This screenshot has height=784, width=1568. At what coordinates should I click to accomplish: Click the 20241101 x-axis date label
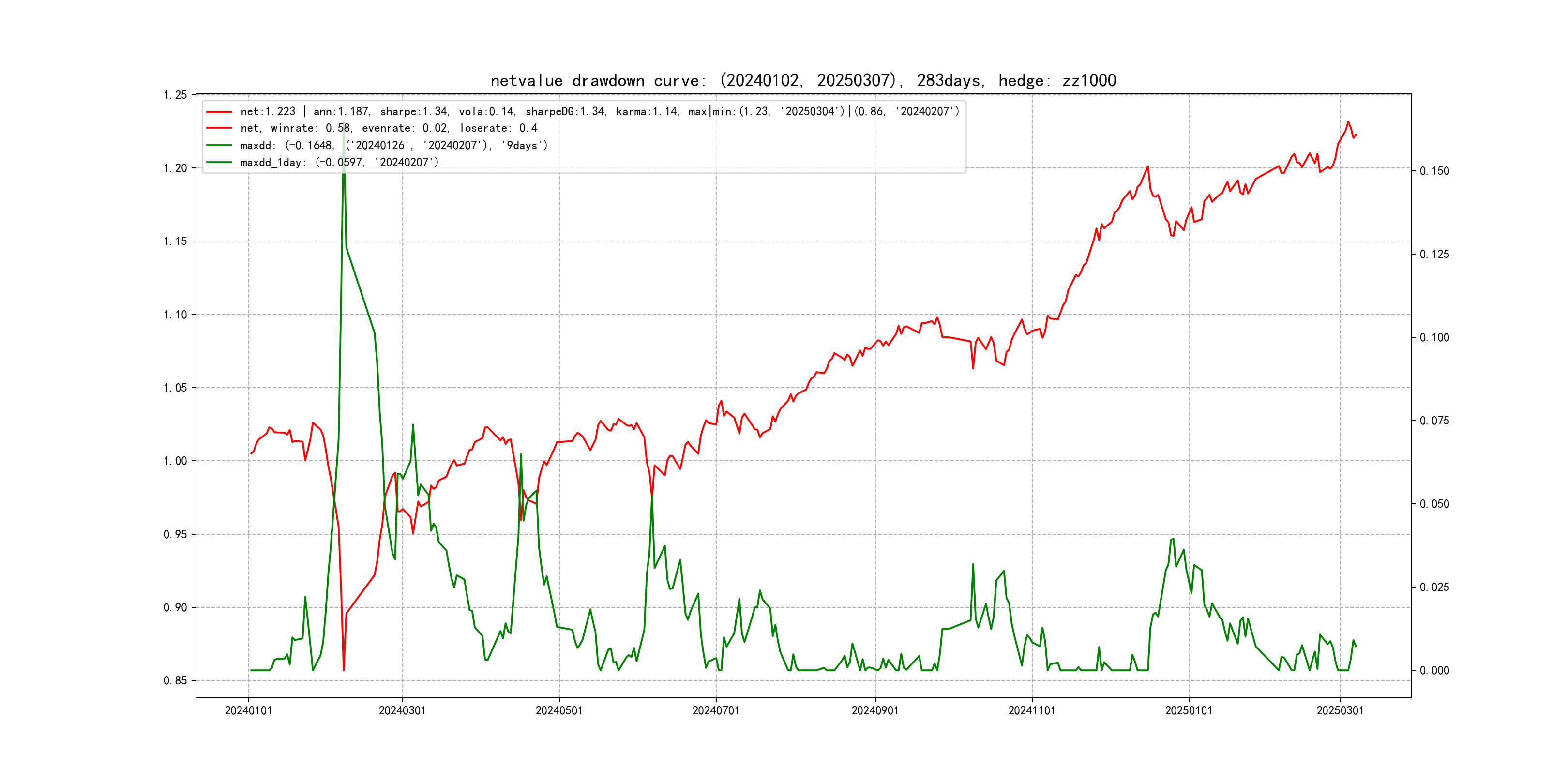(1032, 710)
